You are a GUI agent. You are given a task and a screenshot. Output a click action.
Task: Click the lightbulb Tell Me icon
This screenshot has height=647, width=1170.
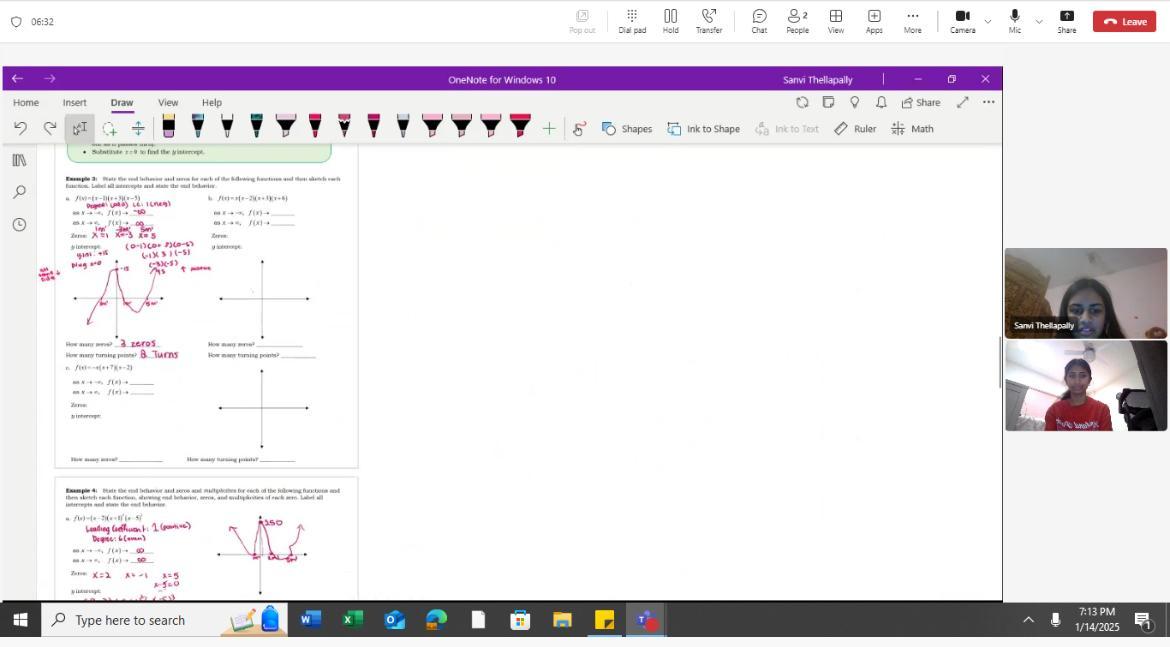(854, 102)
